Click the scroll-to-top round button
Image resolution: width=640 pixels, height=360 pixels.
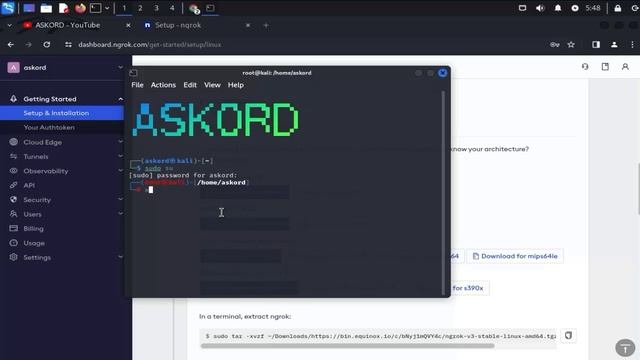coord(625,348)
